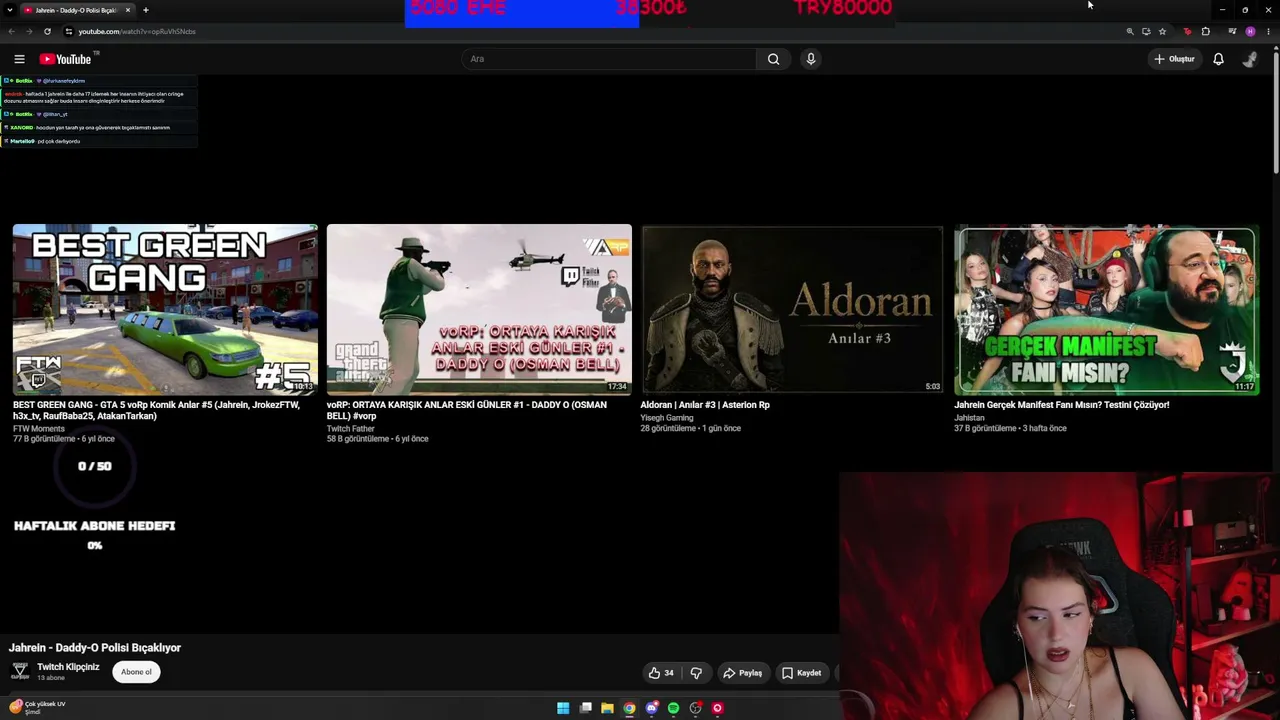Screen dimensions: 1280x720
Task: Select the Jahrein - Daddy-O browser tab
Action: 77,10
